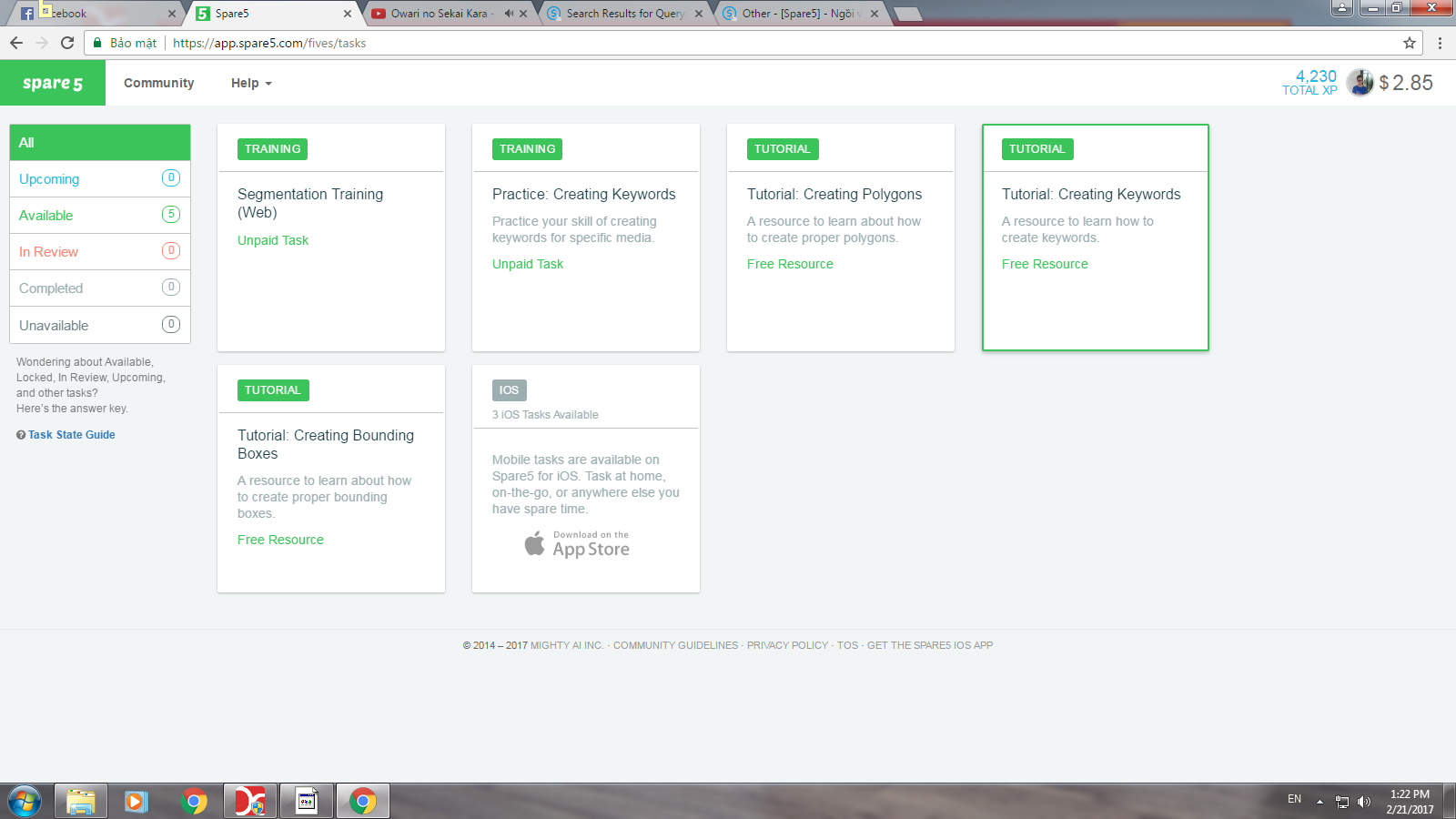Select the Spare5 browser tab
The height and width of the screenshot is (819, 1456).
274,14
